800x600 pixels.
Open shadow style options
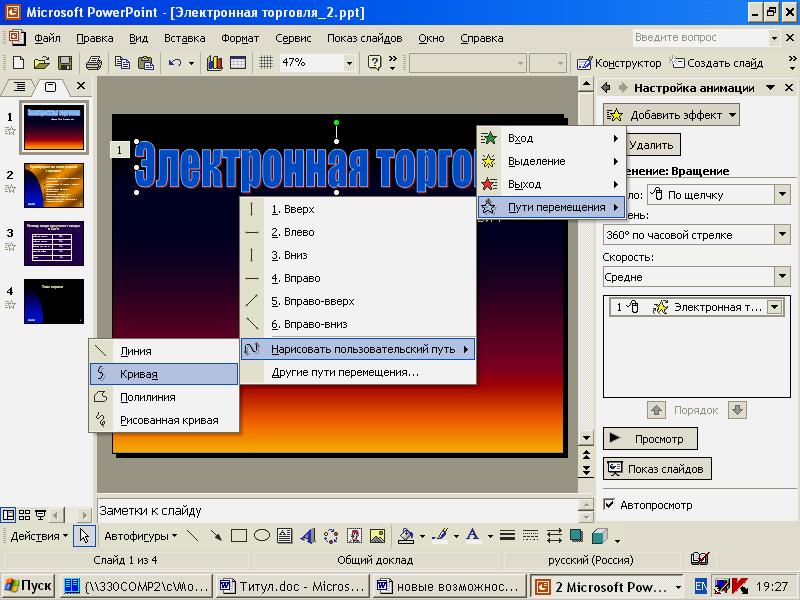577,536
